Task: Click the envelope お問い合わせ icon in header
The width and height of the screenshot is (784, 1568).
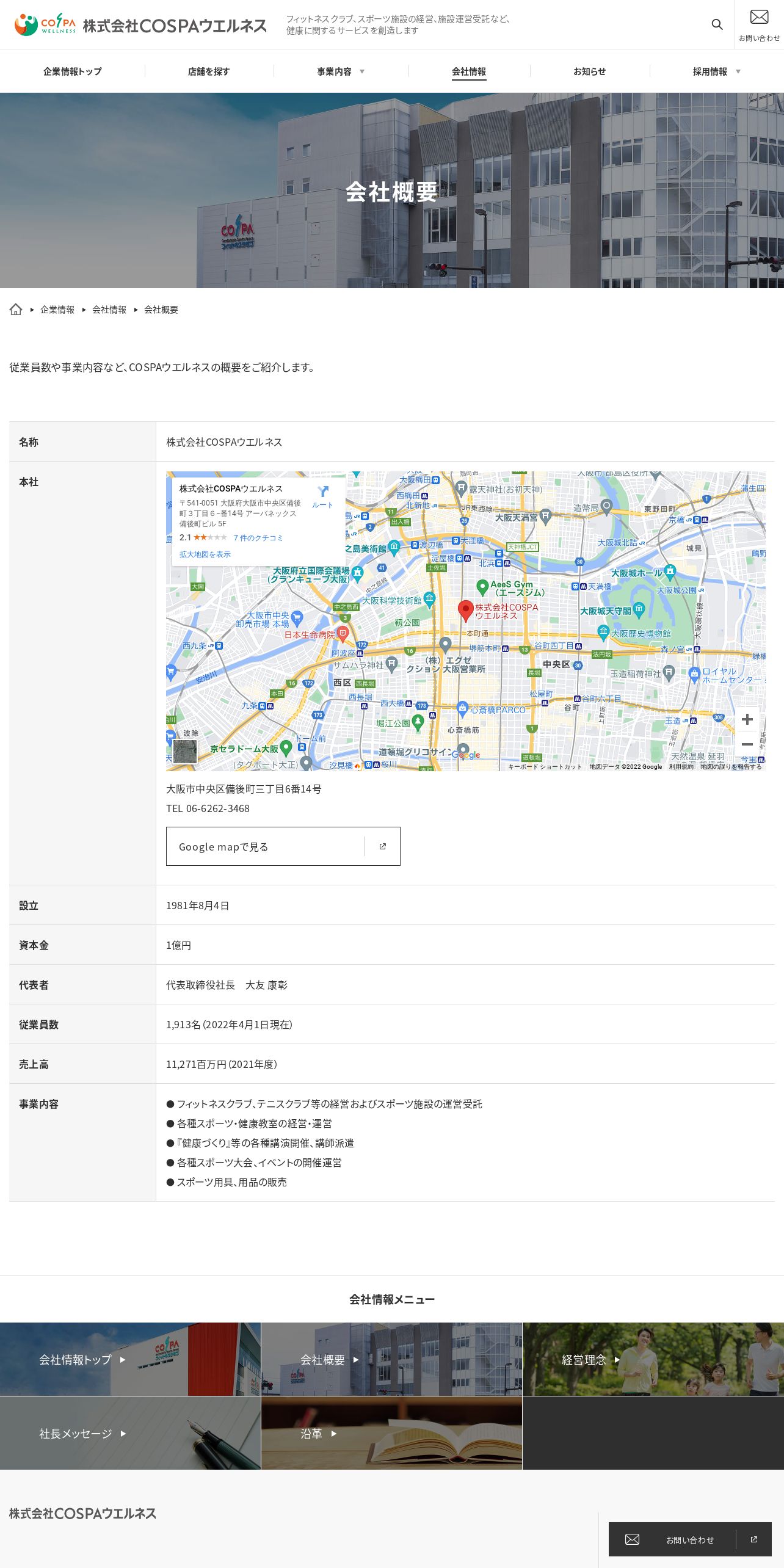Action: (759, 24)
